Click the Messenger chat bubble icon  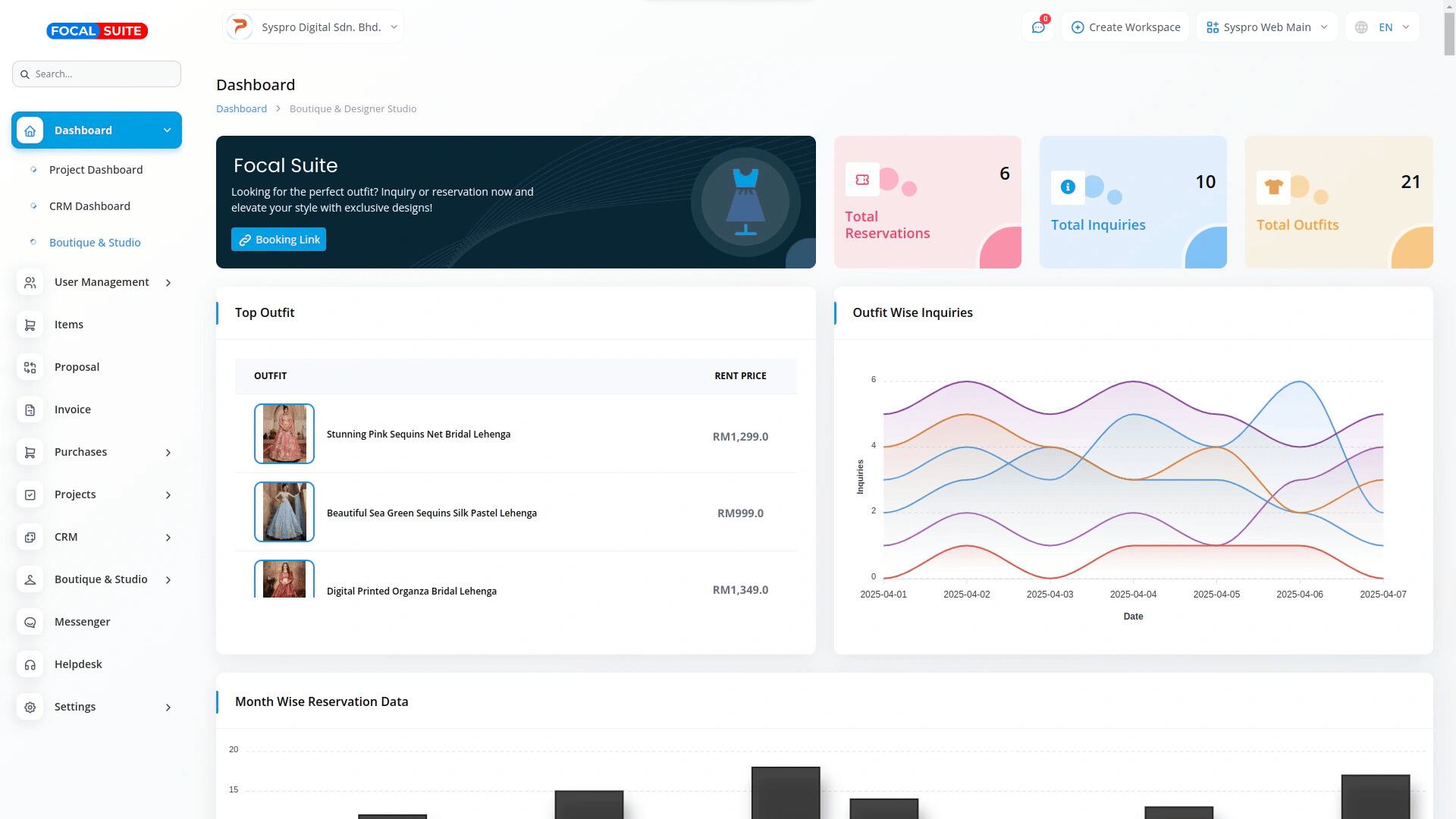[x=30, y=622]
